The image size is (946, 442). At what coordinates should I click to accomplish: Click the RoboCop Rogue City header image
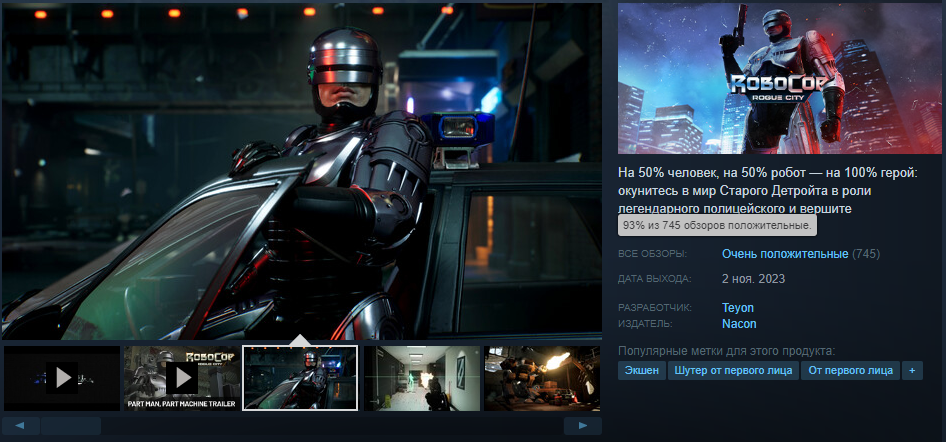[x=781, y=78]
